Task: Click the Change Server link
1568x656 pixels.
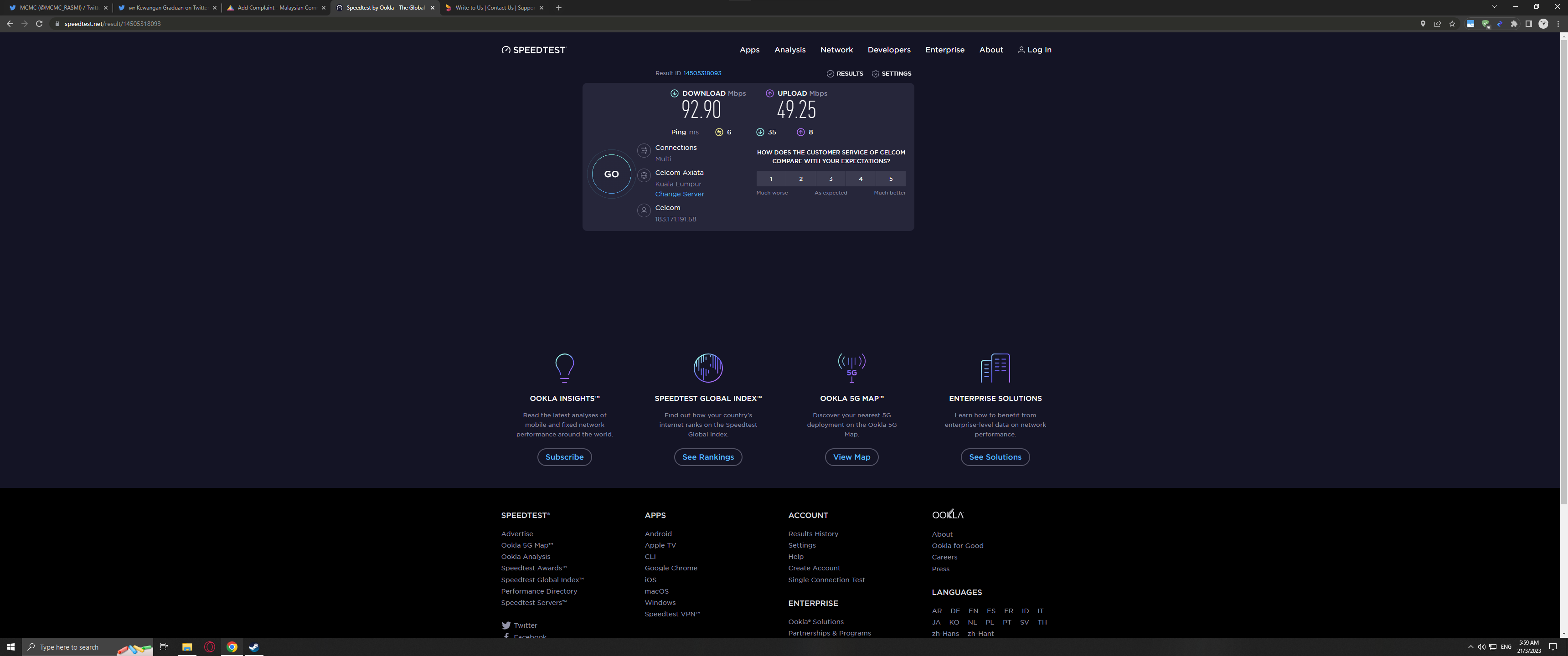Action: (679, 194)
